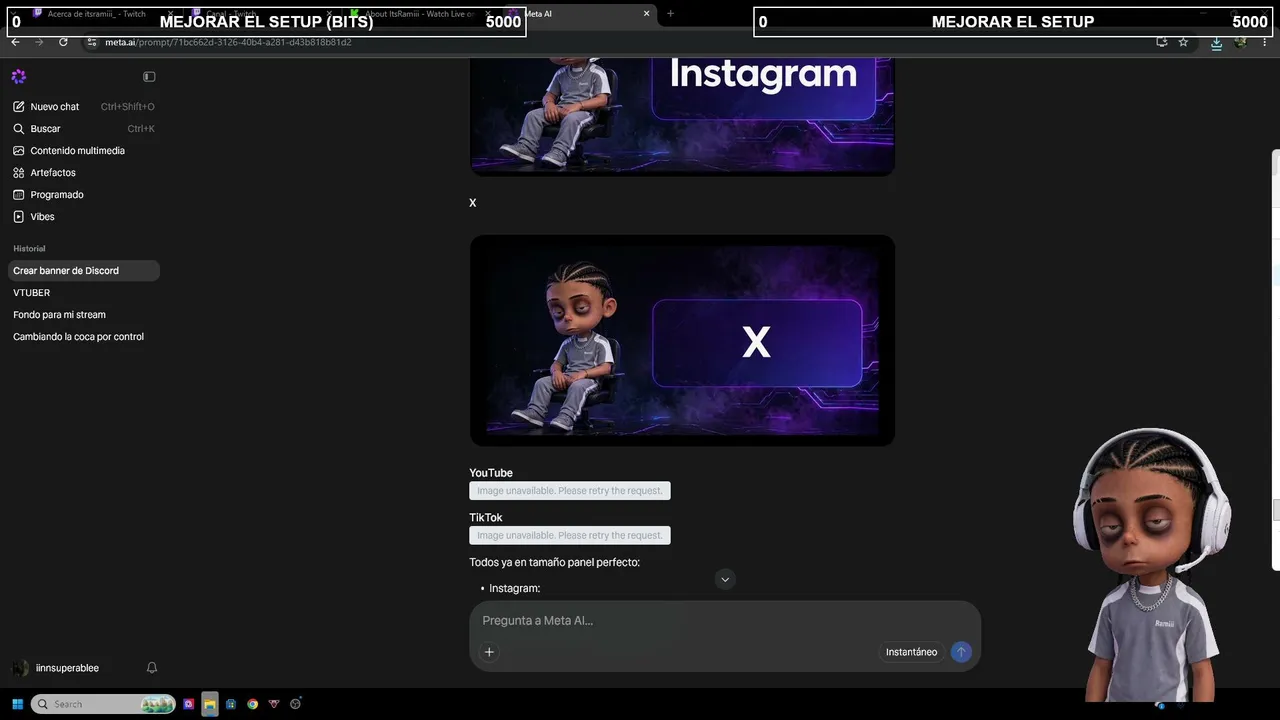Start a Nuevo chat
Image resolution: width=1280 pixels, height=720 pixels.
coord(84,107)
